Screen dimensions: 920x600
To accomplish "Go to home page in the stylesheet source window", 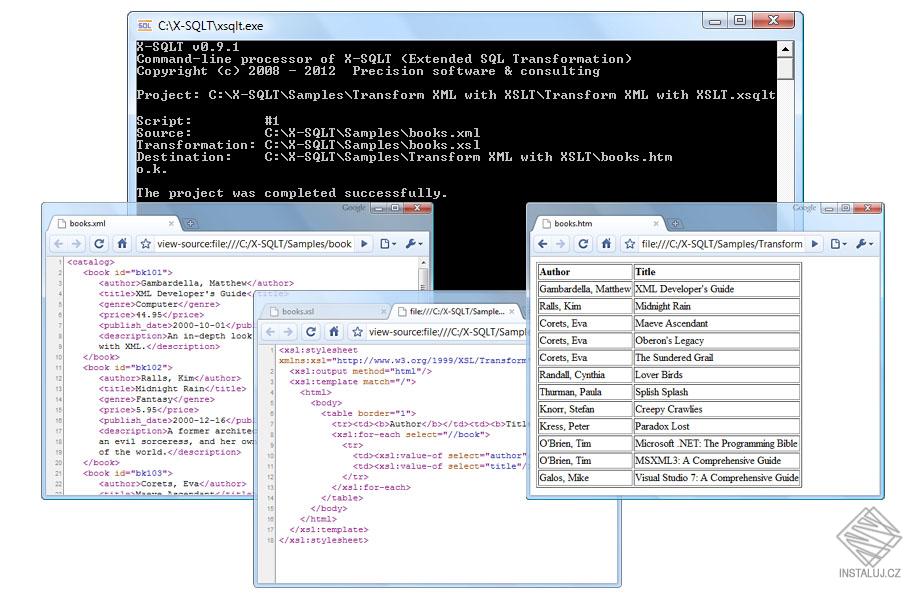I will click(334, 332).
